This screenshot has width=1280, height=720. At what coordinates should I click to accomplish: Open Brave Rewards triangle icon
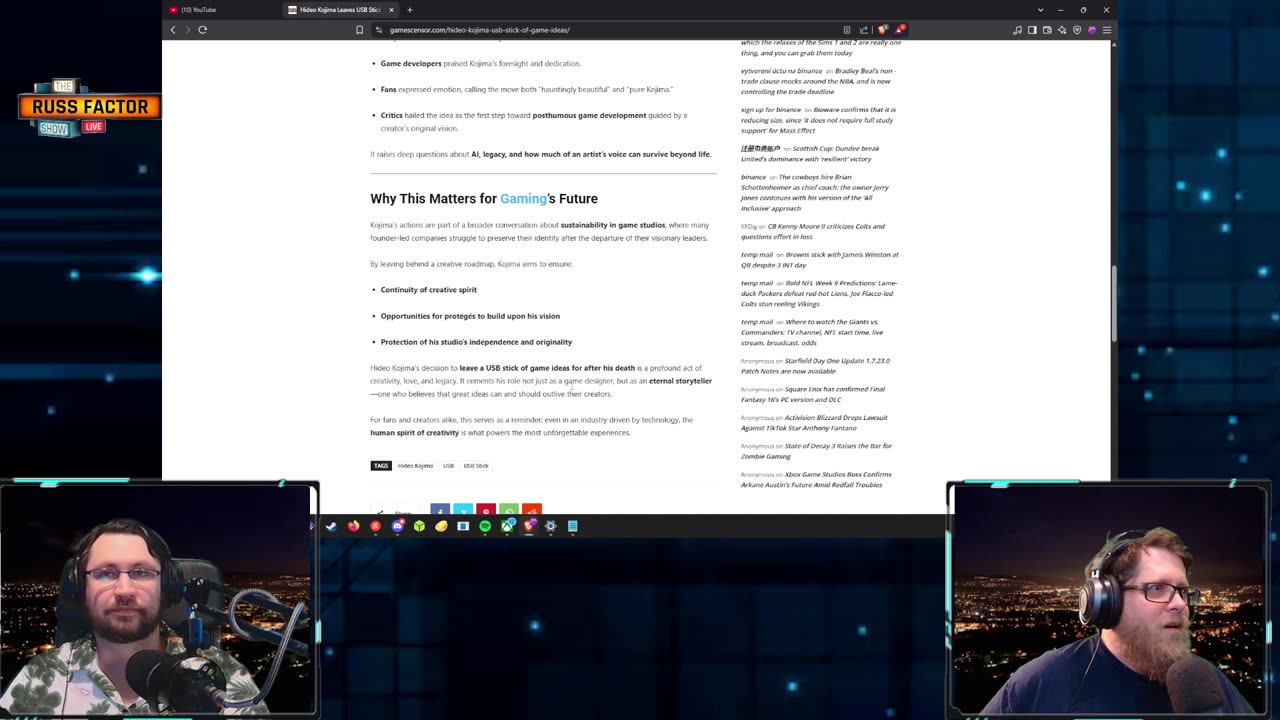(900, 30)
